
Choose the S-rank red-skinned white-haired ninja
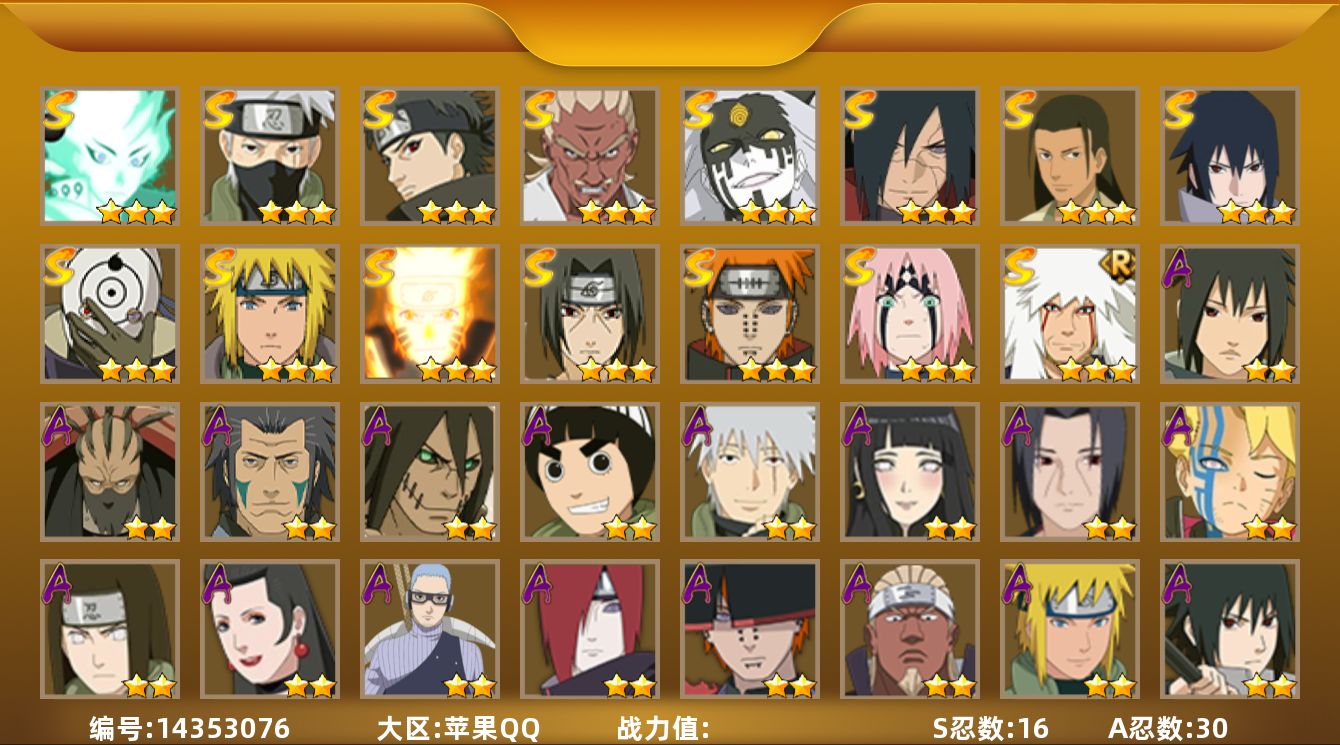(590, 156)
